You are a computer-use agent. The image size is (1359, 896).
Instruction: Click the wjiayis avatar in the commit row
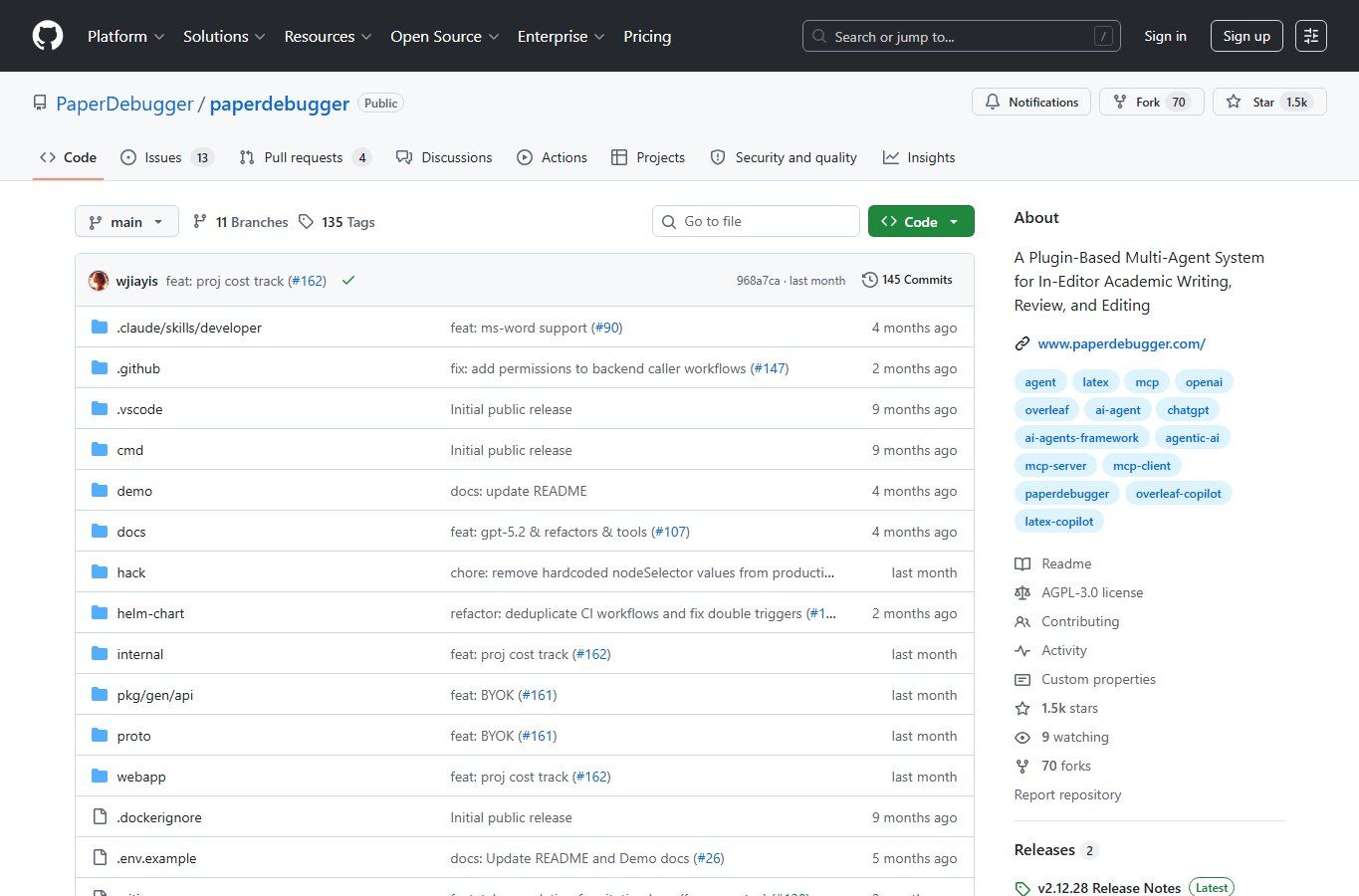pos(99,281)
